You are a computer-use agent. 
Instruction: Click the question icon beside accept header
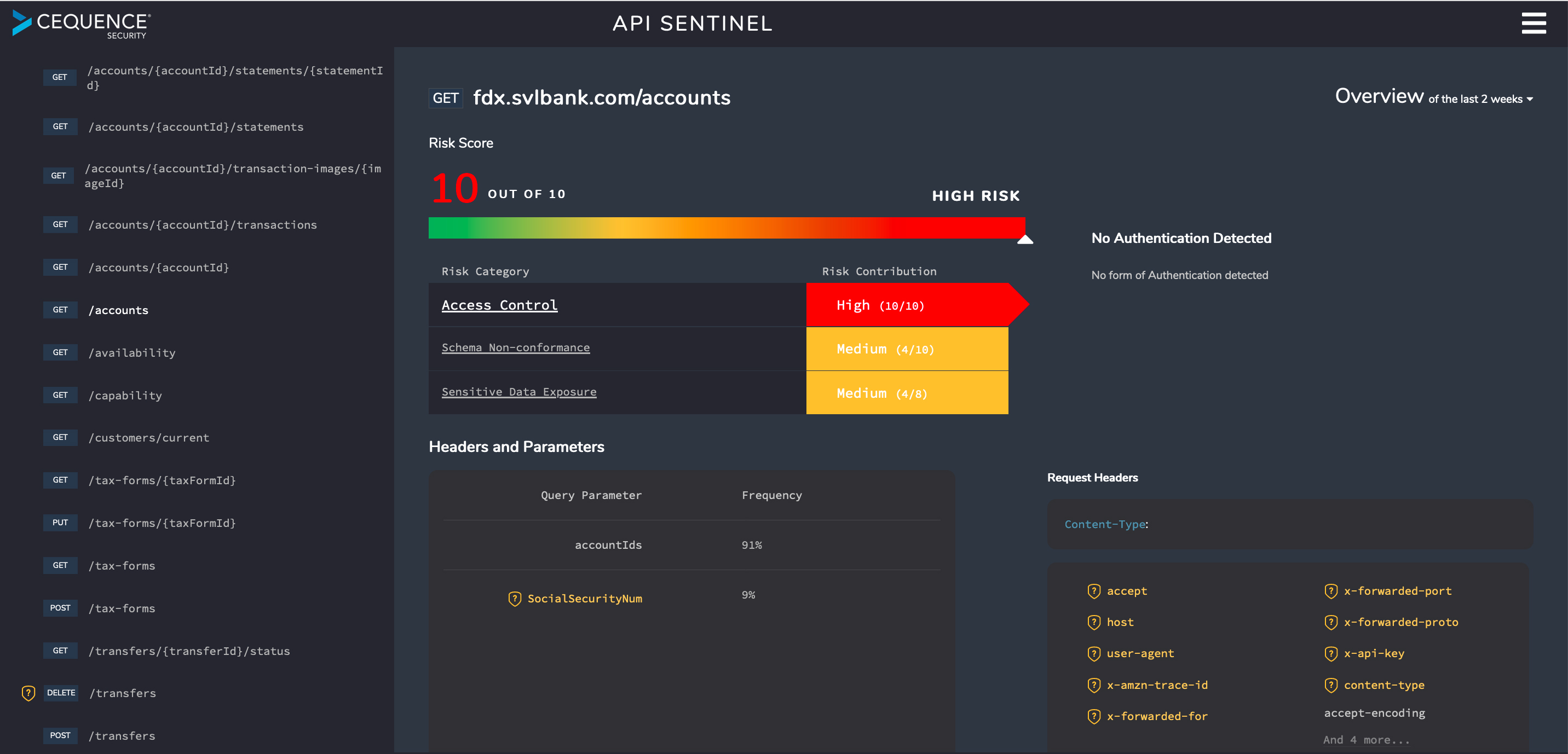click(1093, 590)
